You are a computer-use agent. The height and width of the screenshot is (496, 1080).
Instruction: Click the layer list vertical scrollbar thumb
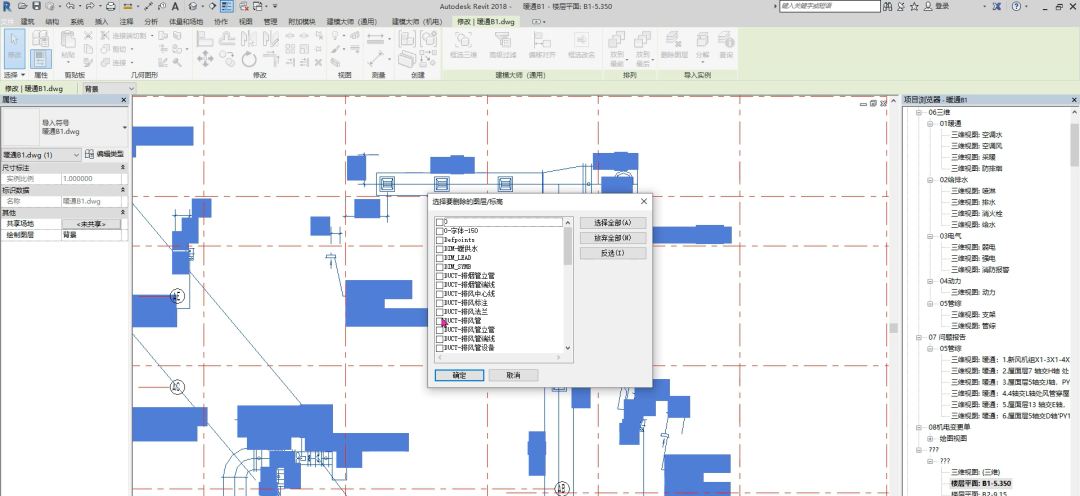568,245
